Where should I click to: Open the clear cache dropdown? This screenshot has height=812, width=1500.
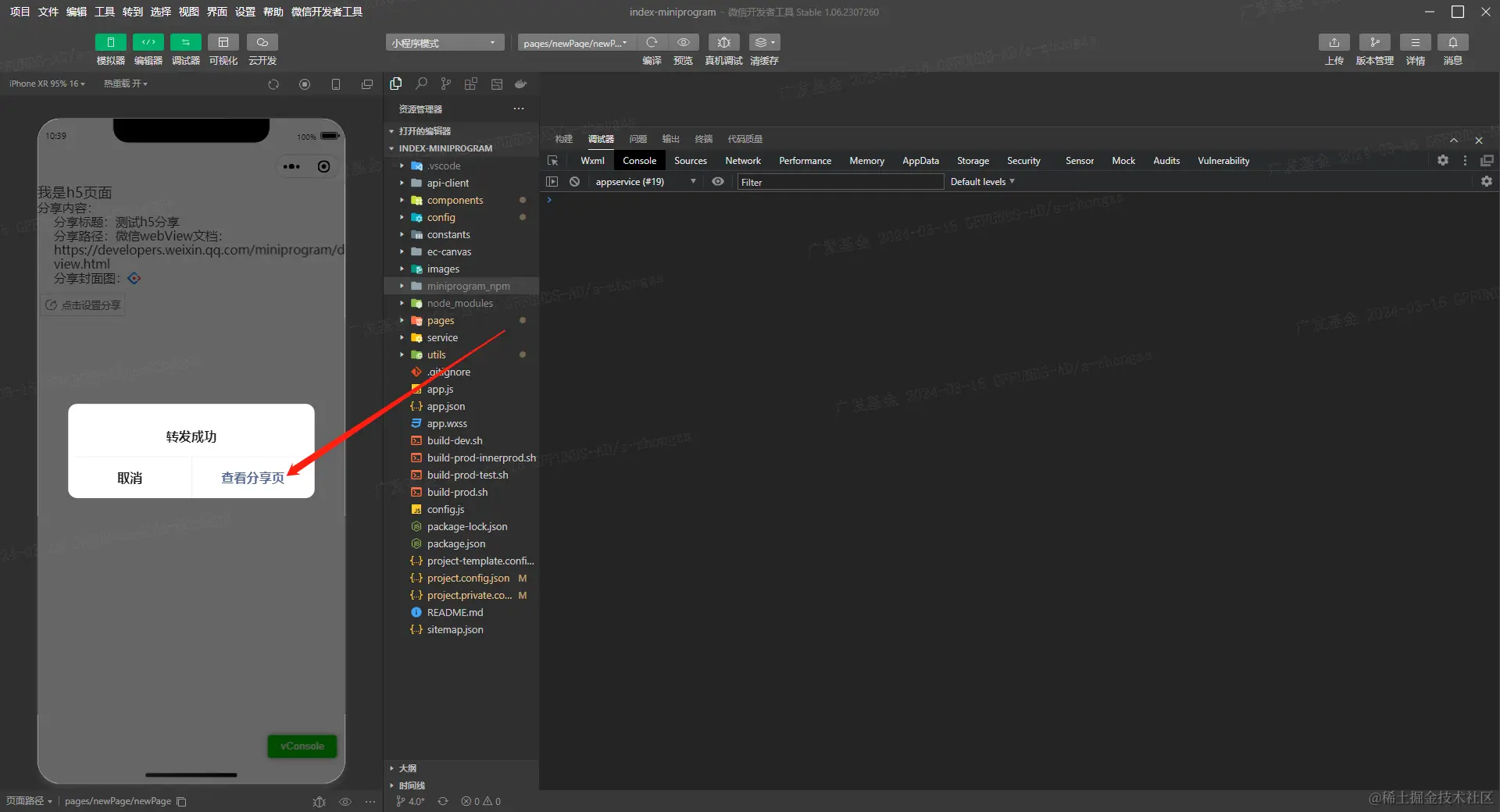click(x=764, y=42)
